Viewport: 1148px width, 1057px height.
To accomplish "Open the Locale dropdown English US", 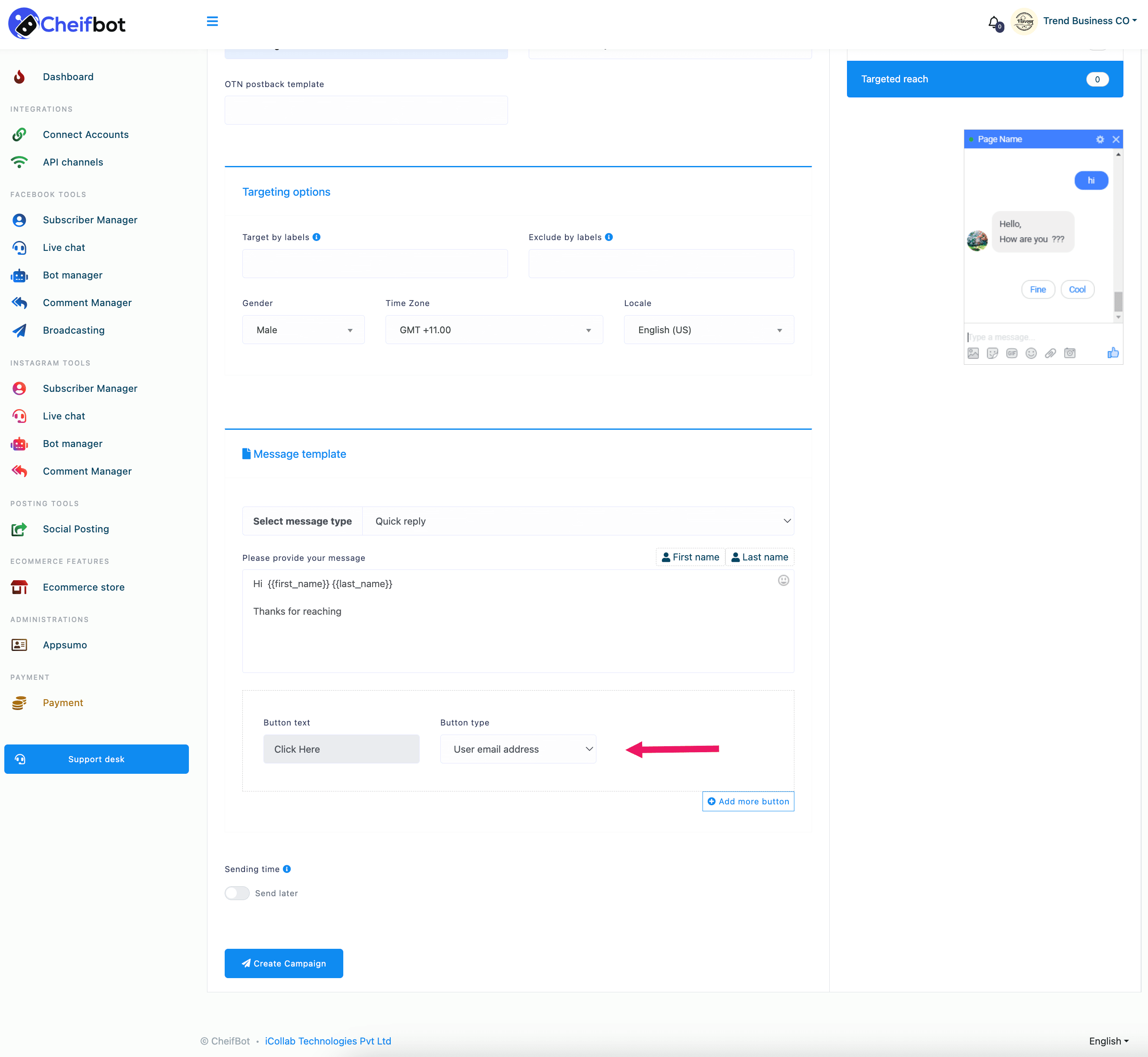I will [x=706, y=329].
